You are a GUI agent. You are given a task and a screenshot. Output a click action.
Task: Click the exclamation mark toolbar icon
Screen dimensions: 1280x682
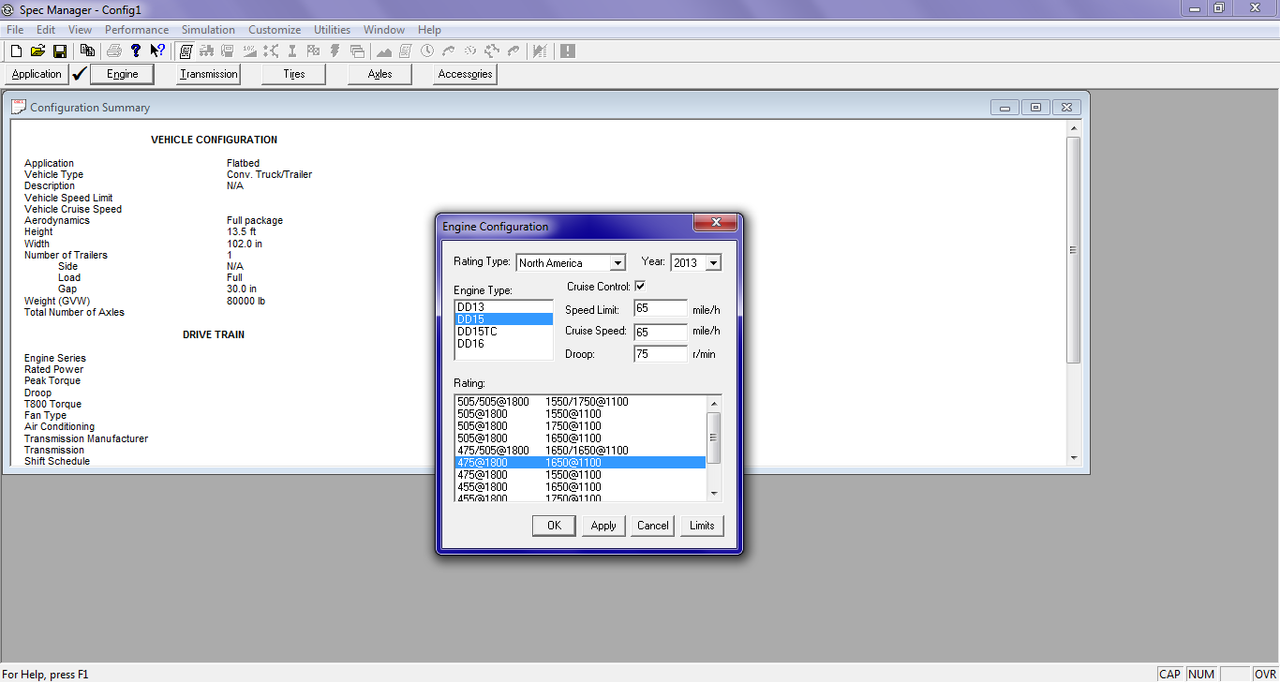567,51
